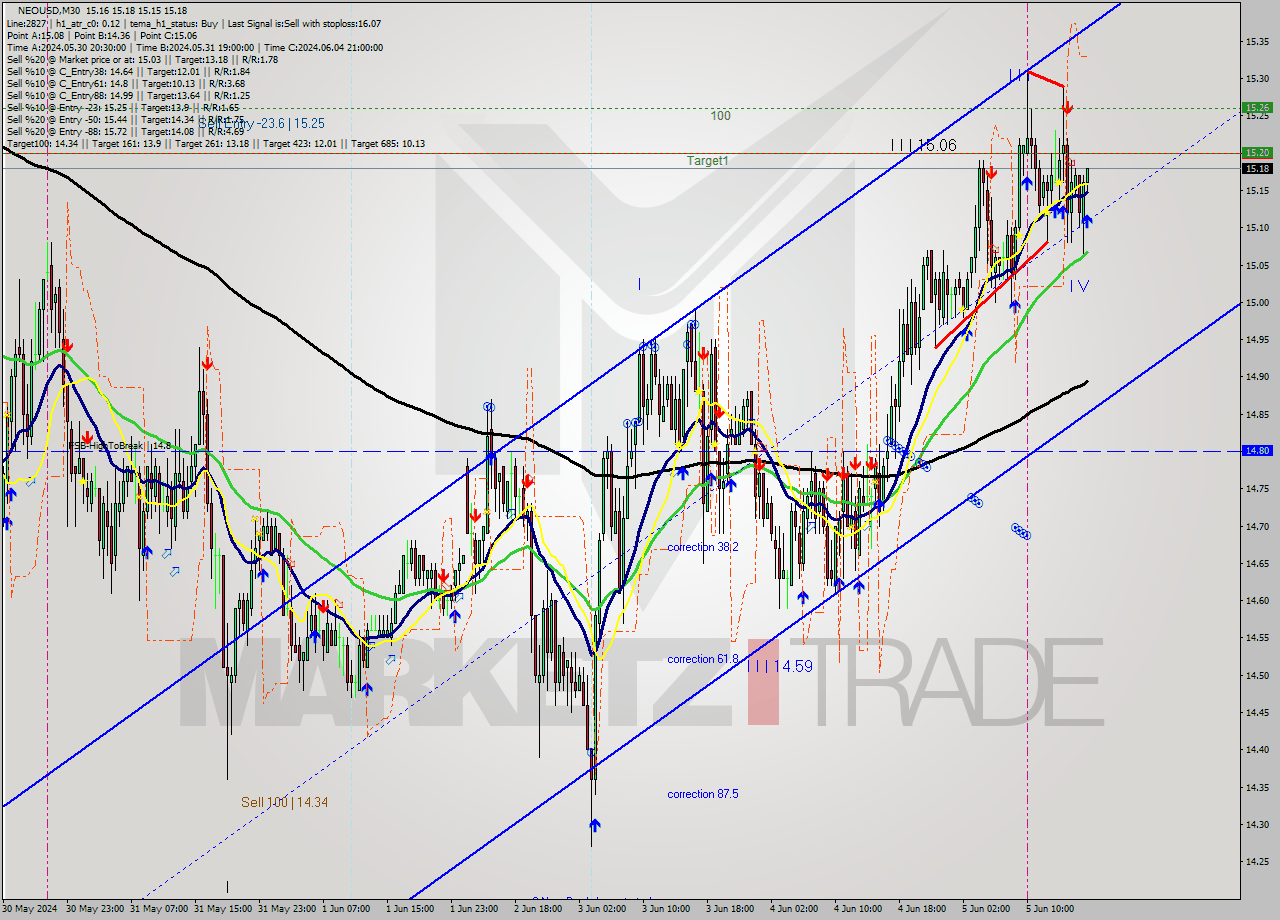Click the '2 Jun 18:00' time axis label
Image resolution: width=1280 pixels, height=920 pixels.
[540, 909]
